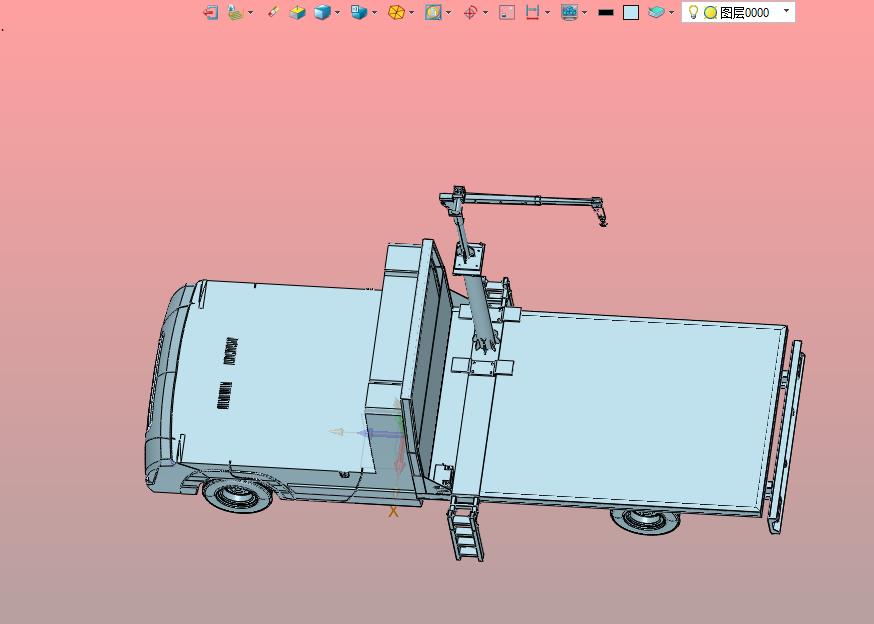Click the yellow-top box view icon
This screenshot has width=874, height=624.
point(298,12)
